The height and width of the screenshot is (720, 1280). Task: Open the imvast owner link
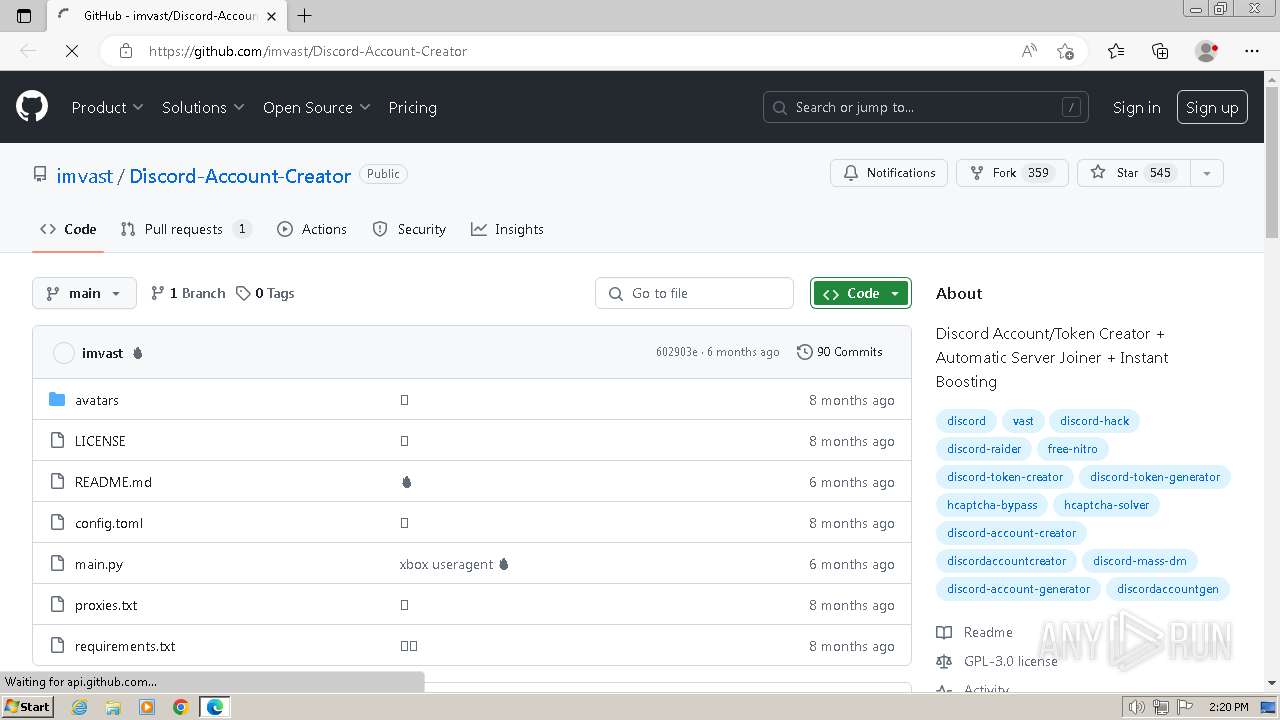coord(84,176)
